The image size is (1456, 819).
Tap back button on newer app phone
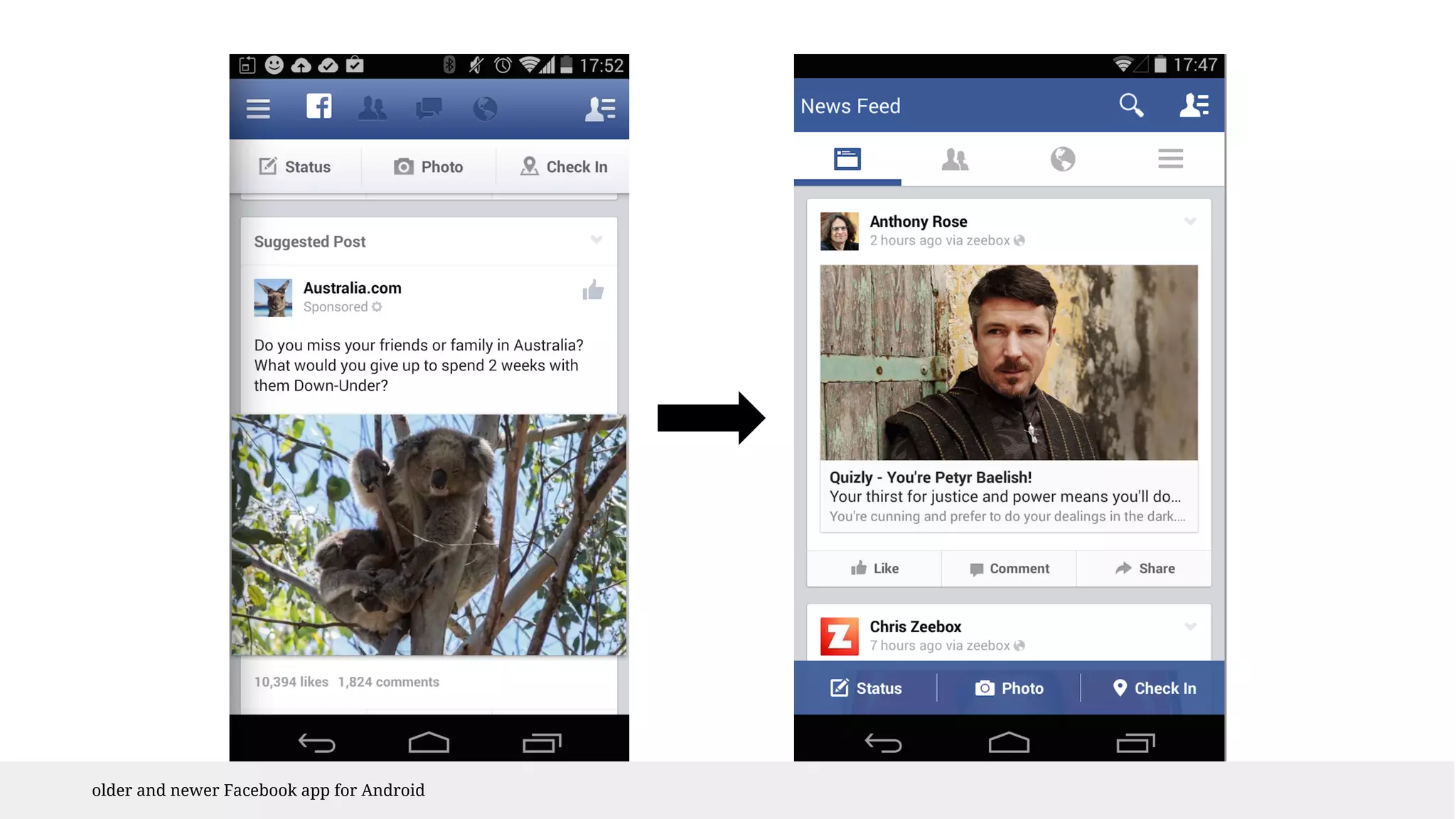pyautogui.click(x=883, y=743)
